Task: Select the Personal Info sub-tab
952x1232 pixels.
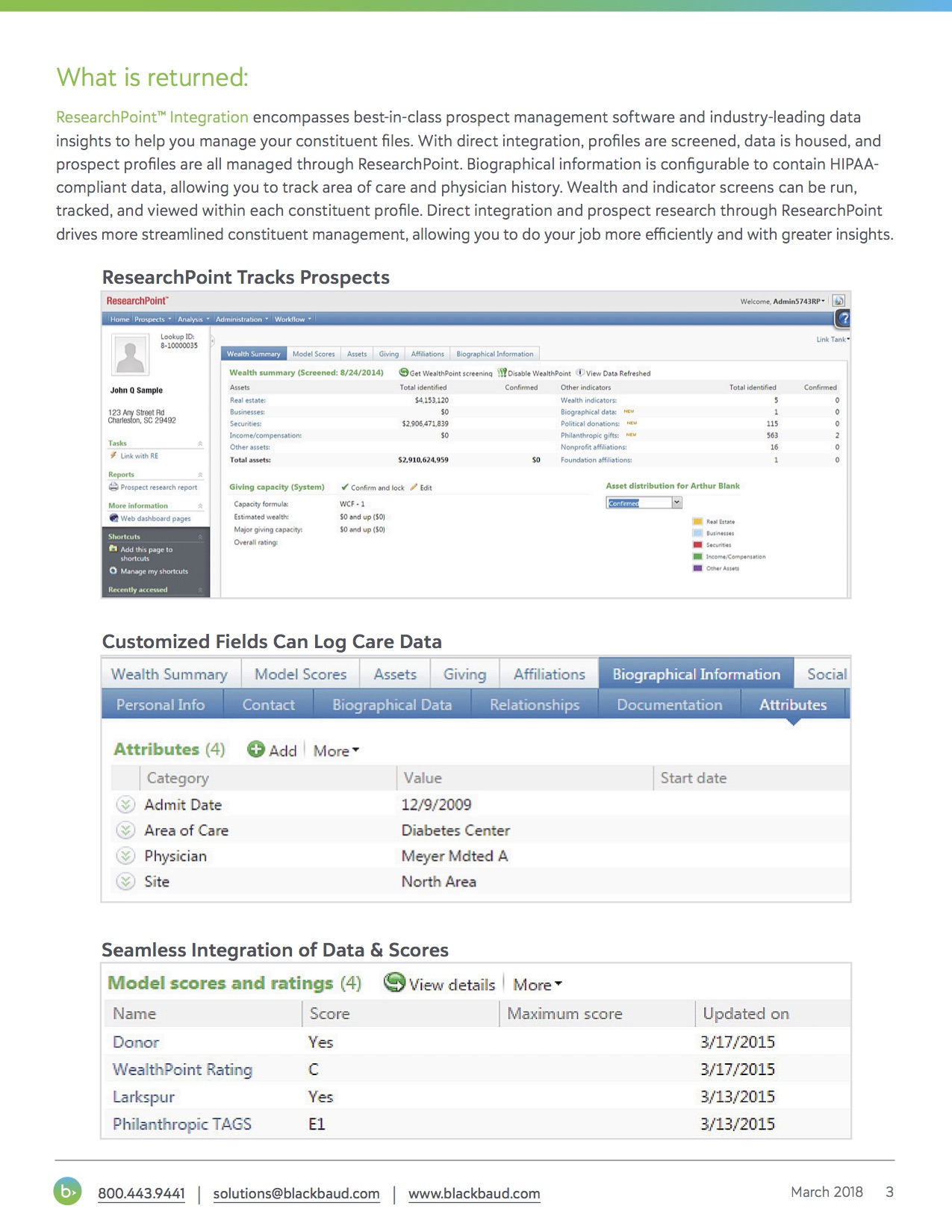Action: (x=161, y=704)
